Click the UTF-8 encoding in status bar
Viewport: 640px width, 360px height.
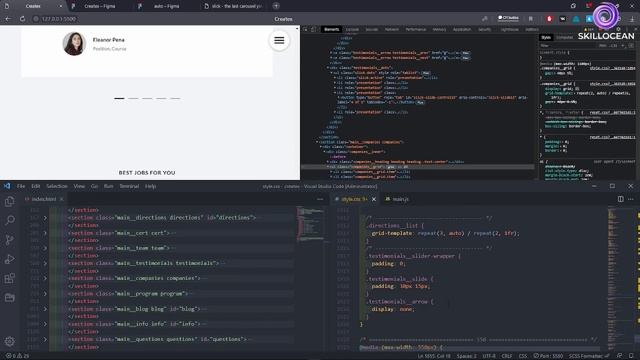click(489, 356)
